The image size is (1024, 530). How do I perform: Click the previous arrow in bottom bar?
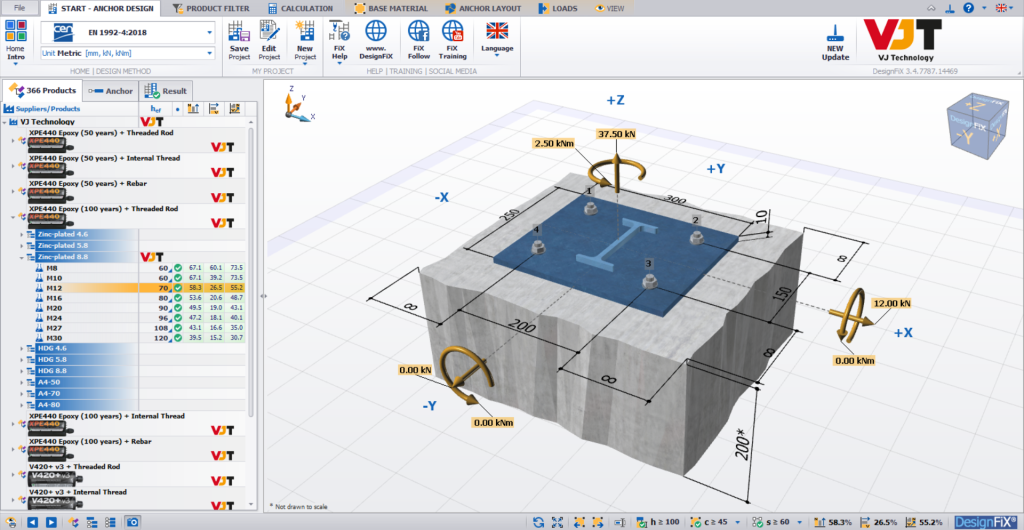click(32, 522)
